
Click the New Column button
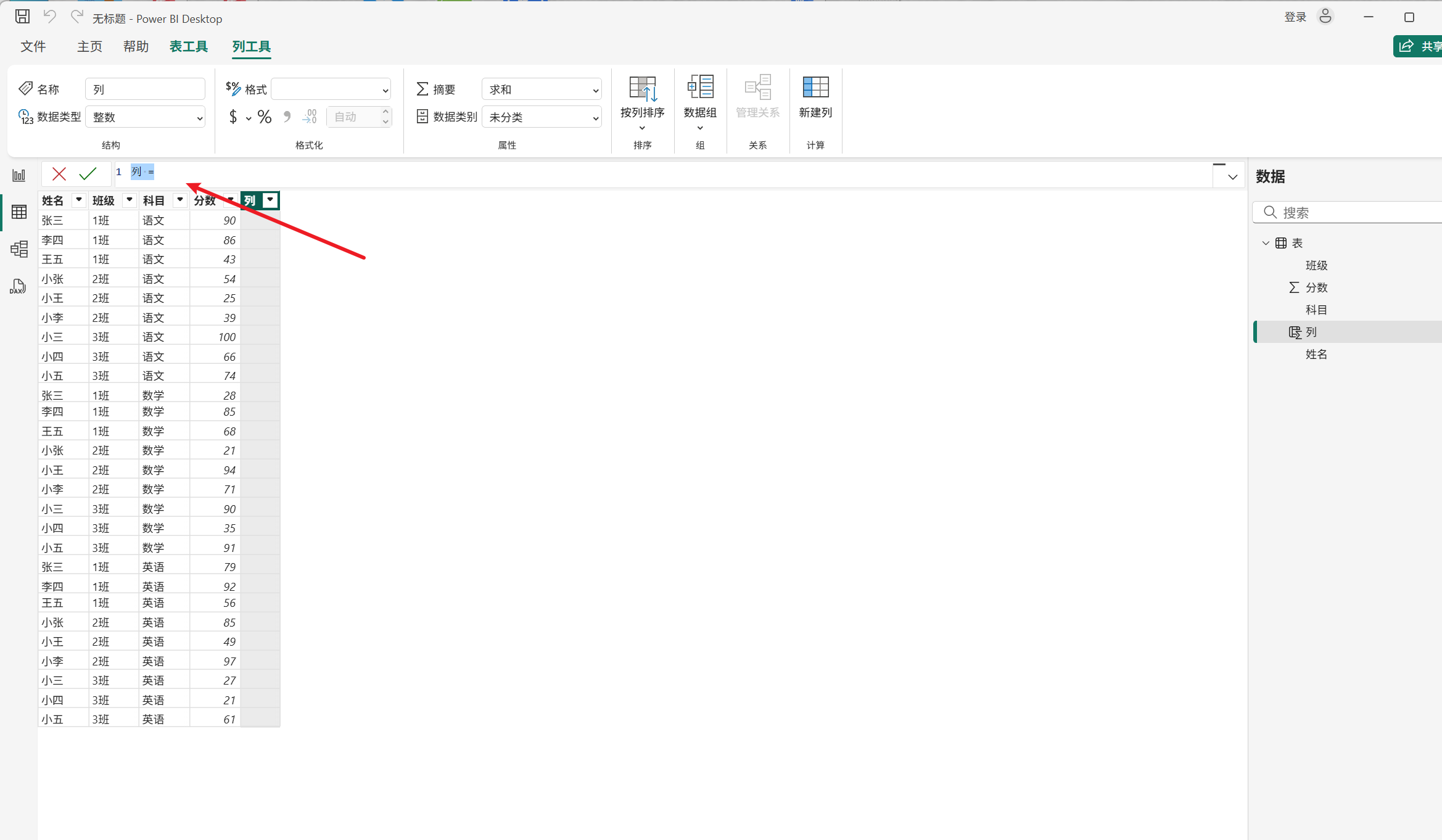click(x=815, y=97)
